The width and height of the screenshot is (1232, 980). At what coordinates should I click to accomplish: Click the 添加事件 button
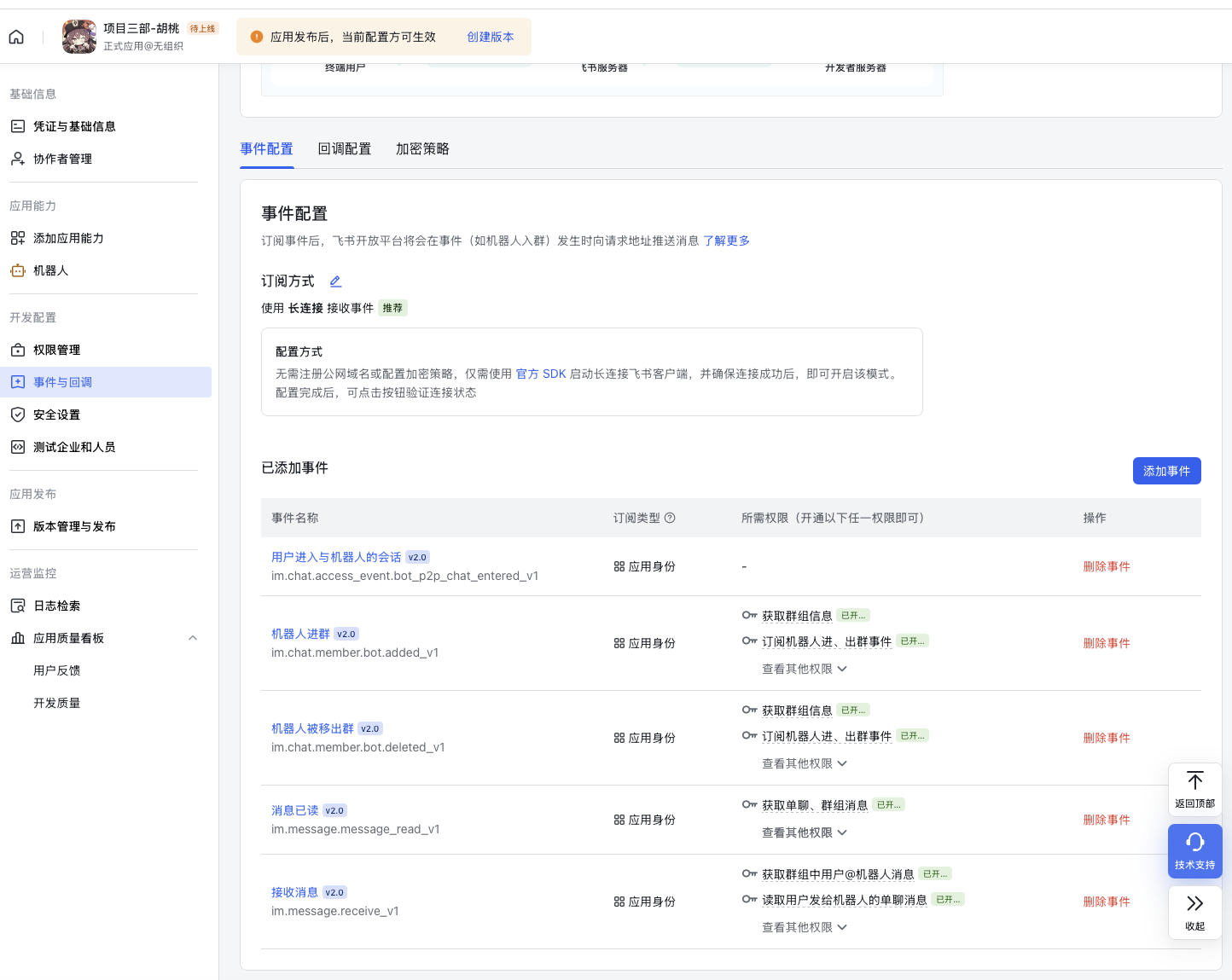1166,471
